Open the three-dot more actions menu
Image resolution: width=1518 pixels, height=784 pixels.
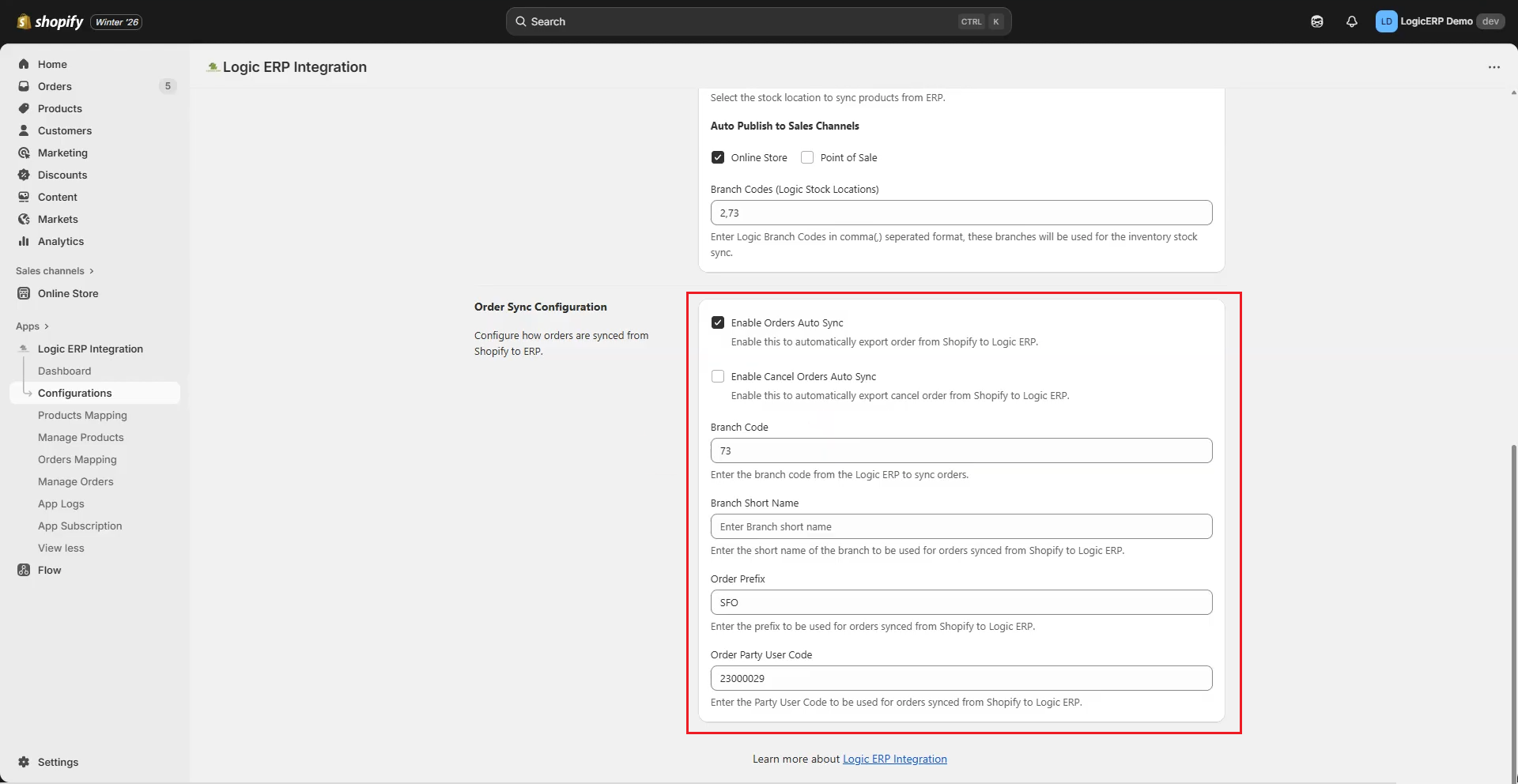pos(1493,67)
